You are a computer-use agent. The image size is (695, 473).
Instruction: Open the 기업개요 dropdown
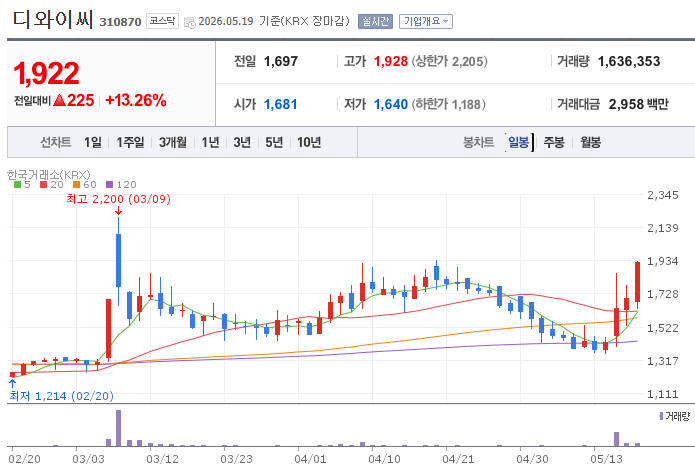(426, 21)
